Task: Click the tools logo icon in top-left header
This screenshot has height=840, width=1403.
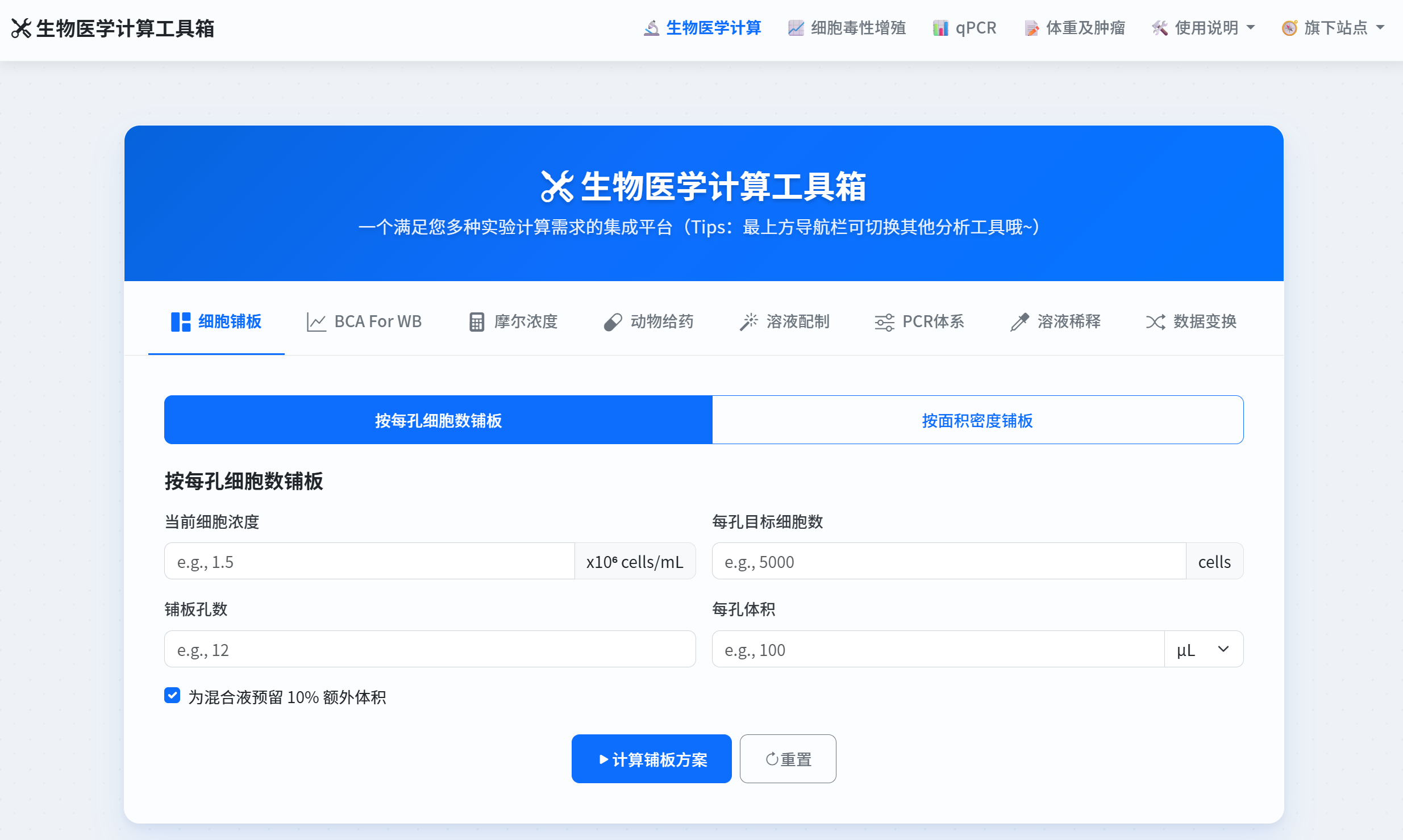Action: pyautogui.click(x=21, y=28)
